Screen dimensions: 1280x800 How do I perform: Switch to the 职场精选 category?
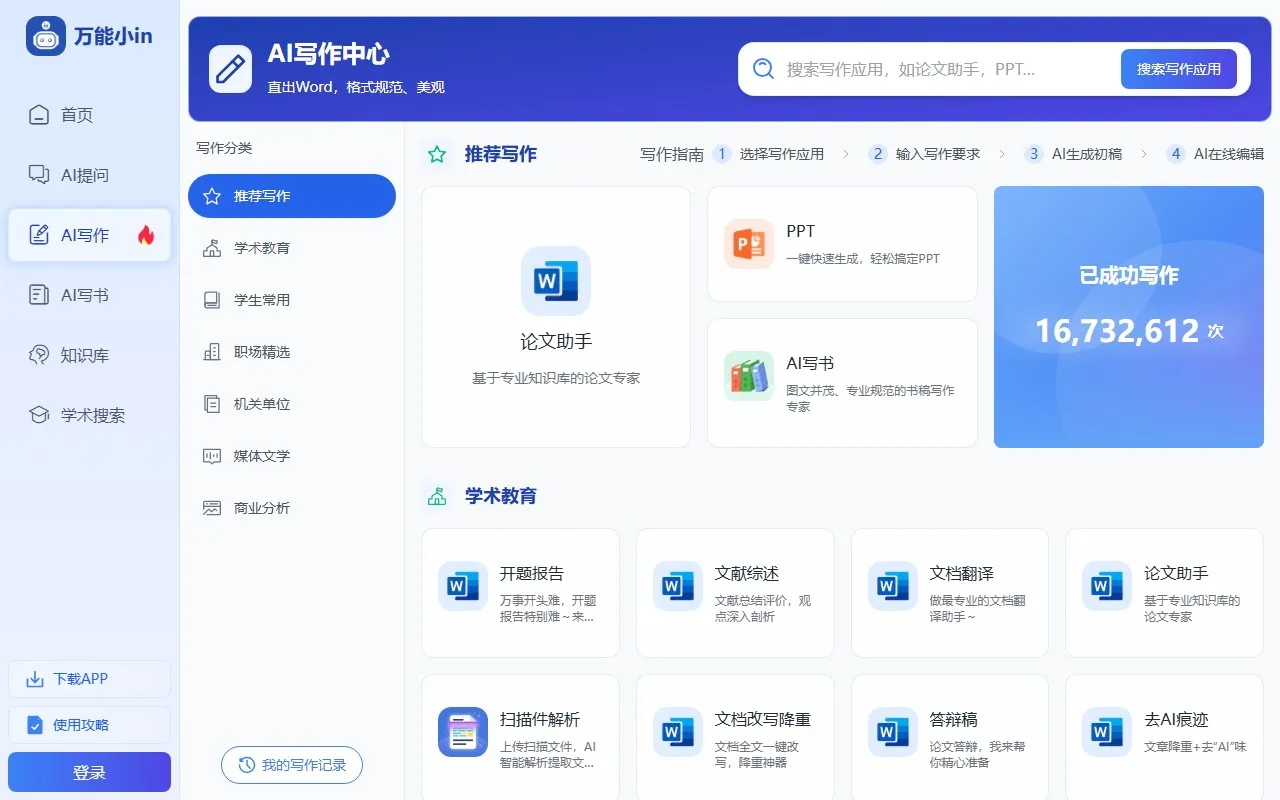(291, 351)
